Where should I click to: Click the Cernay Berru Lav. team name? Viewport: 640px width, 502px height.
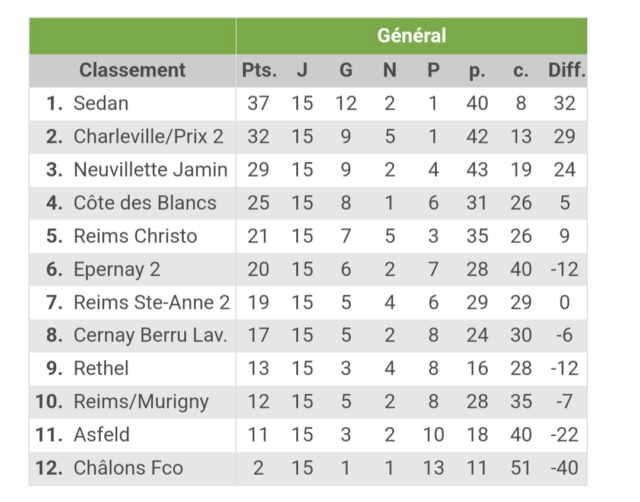pos(150,335)
